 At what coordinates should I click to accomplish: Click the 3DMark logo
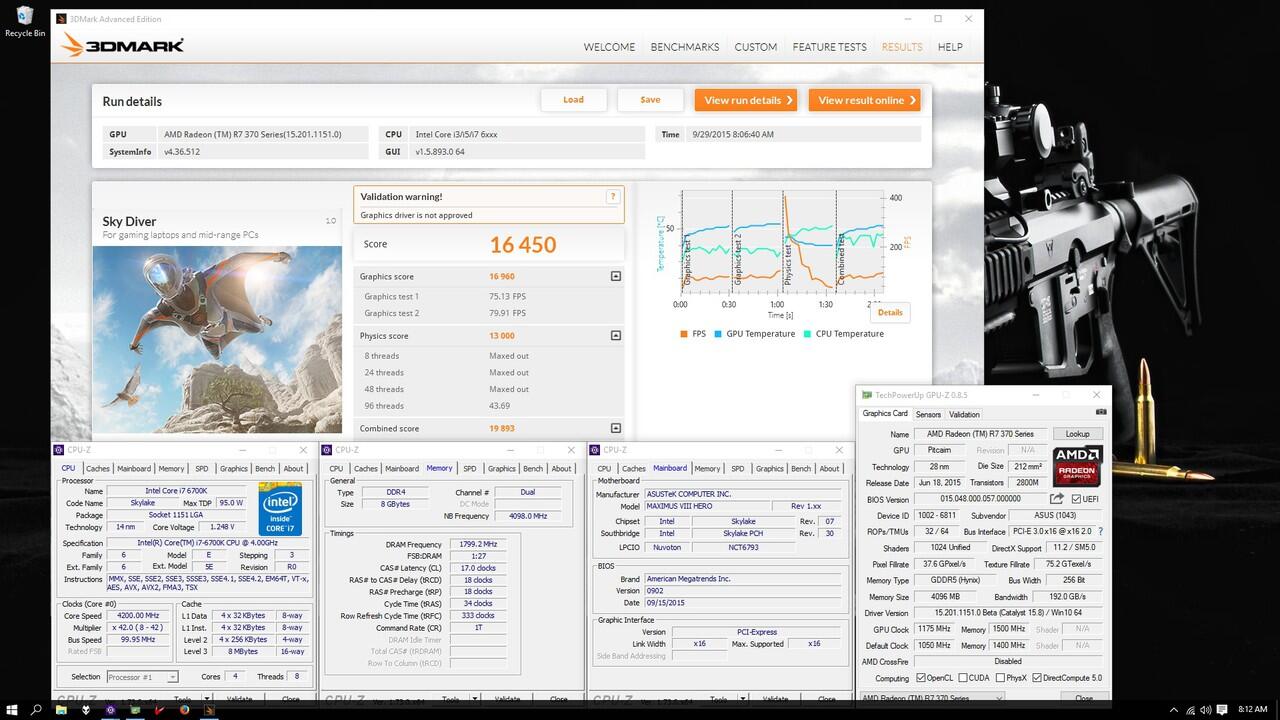tap(122, 46)
